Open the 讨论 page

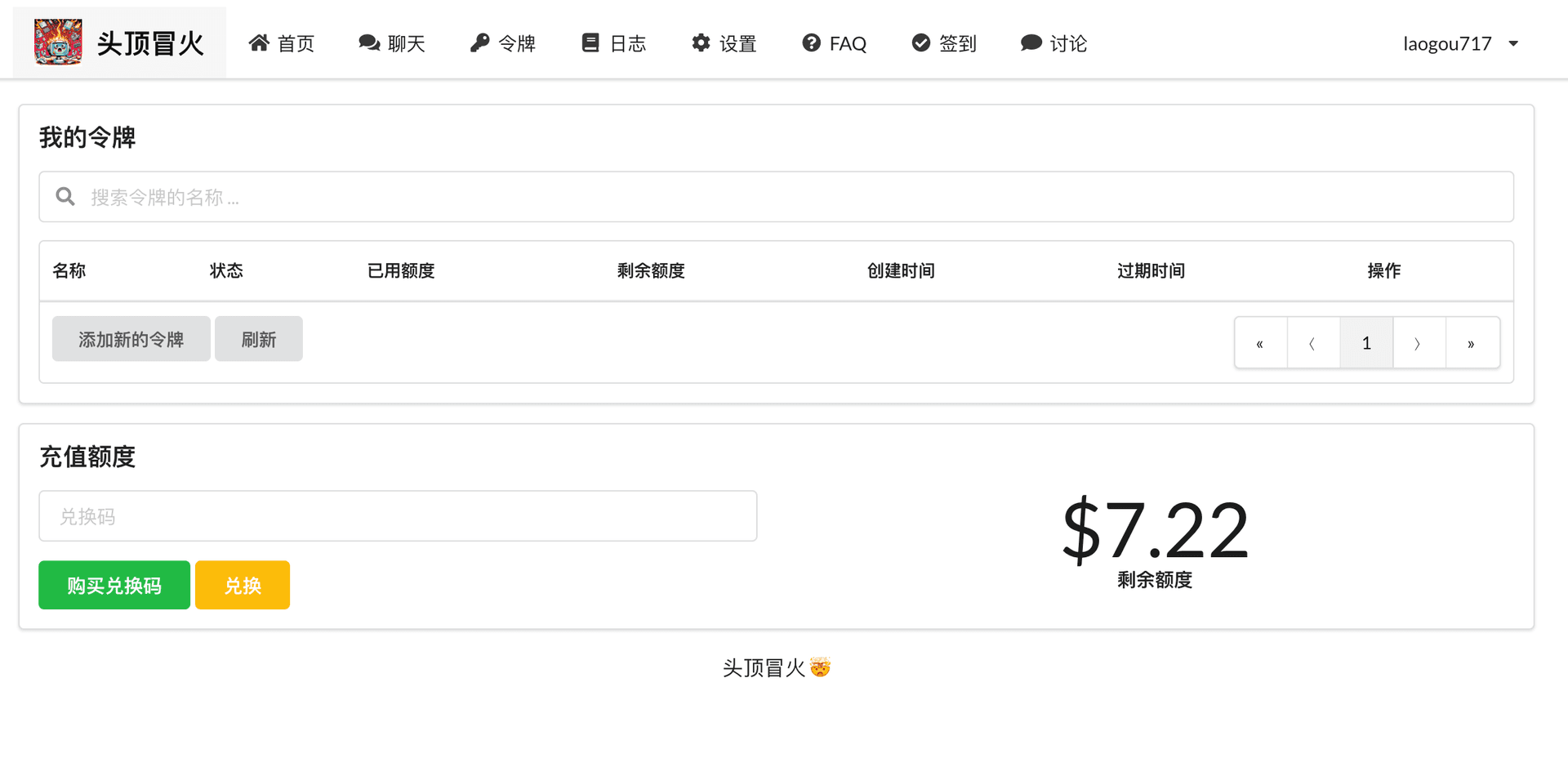pos(1053,43)
